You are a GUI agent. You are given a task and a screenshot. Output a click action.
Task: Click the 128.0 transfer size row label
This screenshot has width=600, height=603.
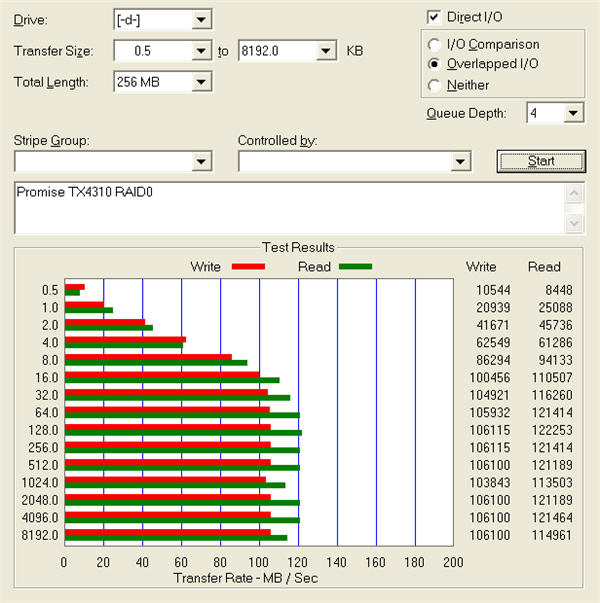(43, 430)
